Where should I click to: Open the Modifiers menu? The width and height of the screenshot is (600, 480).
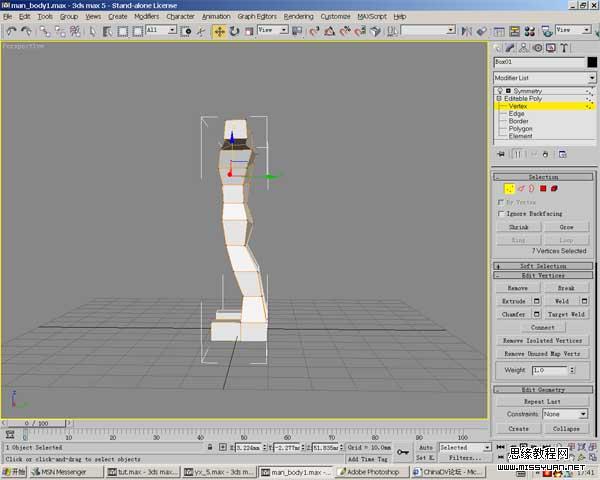click(x=147, y=16)
